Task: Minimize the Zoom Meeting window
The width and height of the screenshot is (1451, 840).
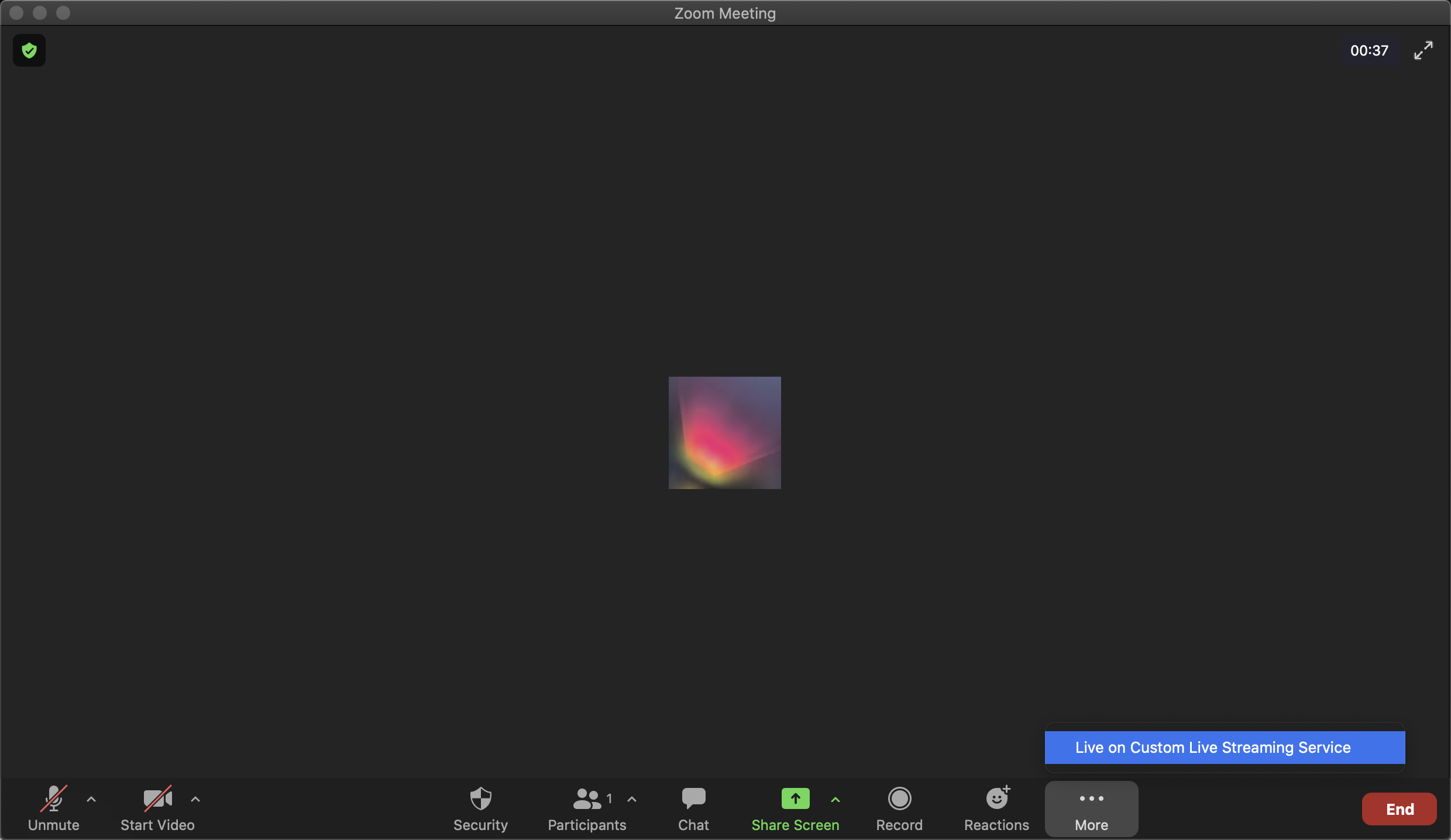Action: [40, 13]
